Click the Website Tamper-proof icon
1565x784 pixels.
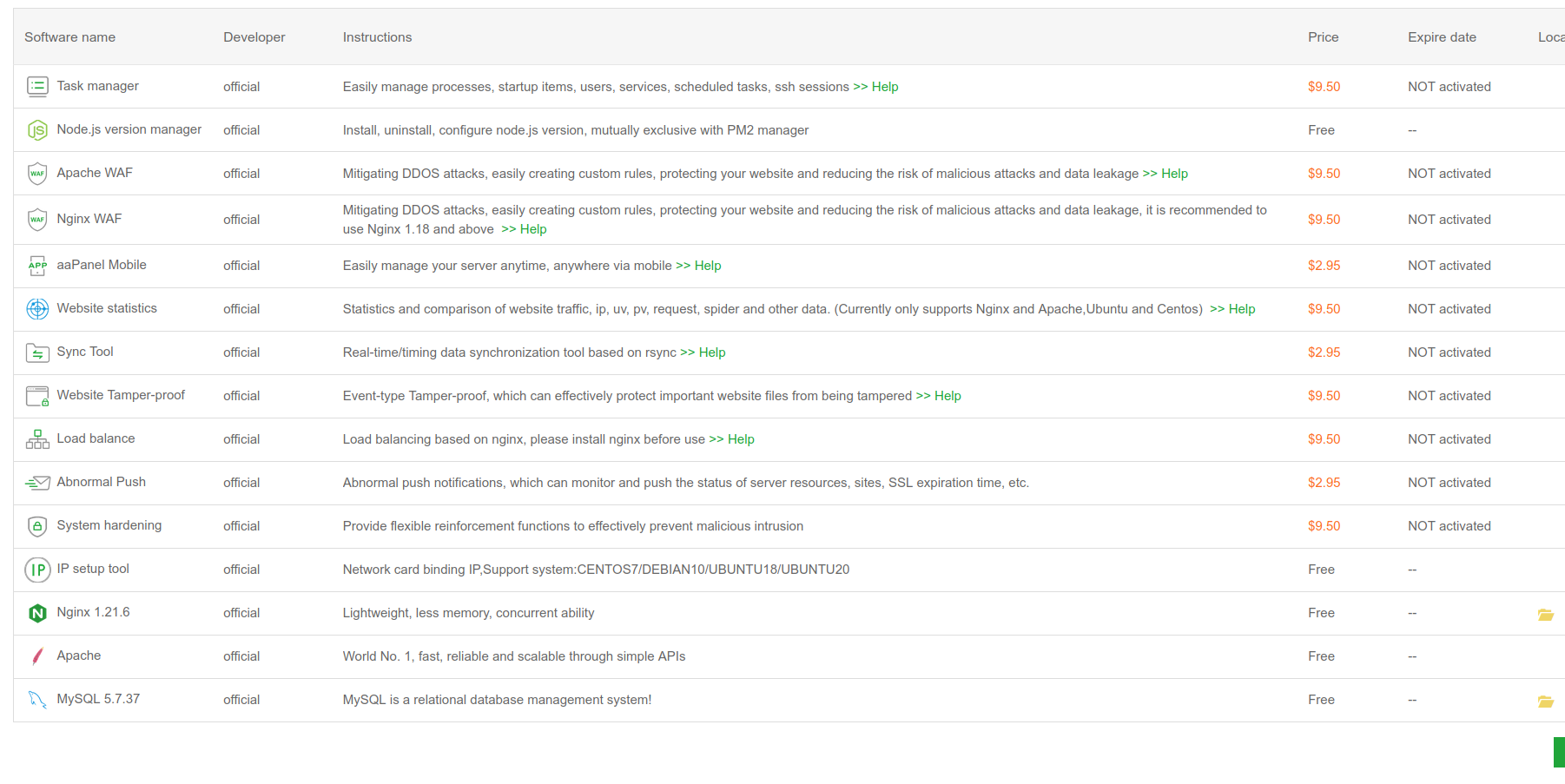pyautogui.click(x=37, y=396)
